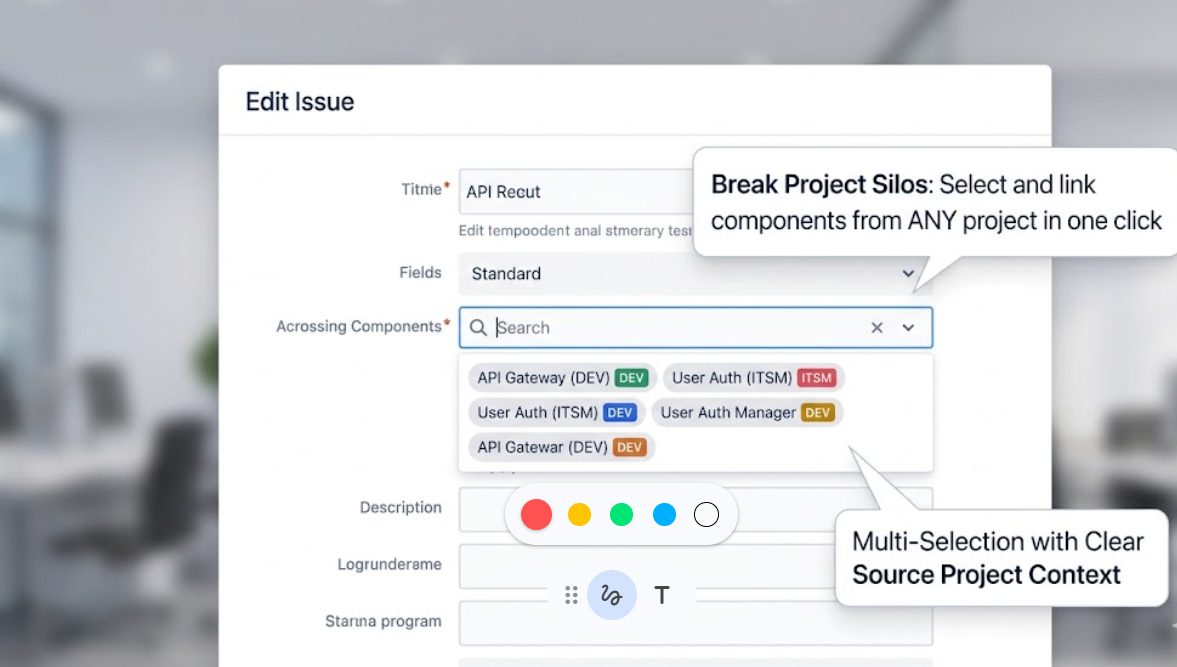Click the magnifier search icon
The width and height of the screenshot is (1177, 667).
coord(478,327)
